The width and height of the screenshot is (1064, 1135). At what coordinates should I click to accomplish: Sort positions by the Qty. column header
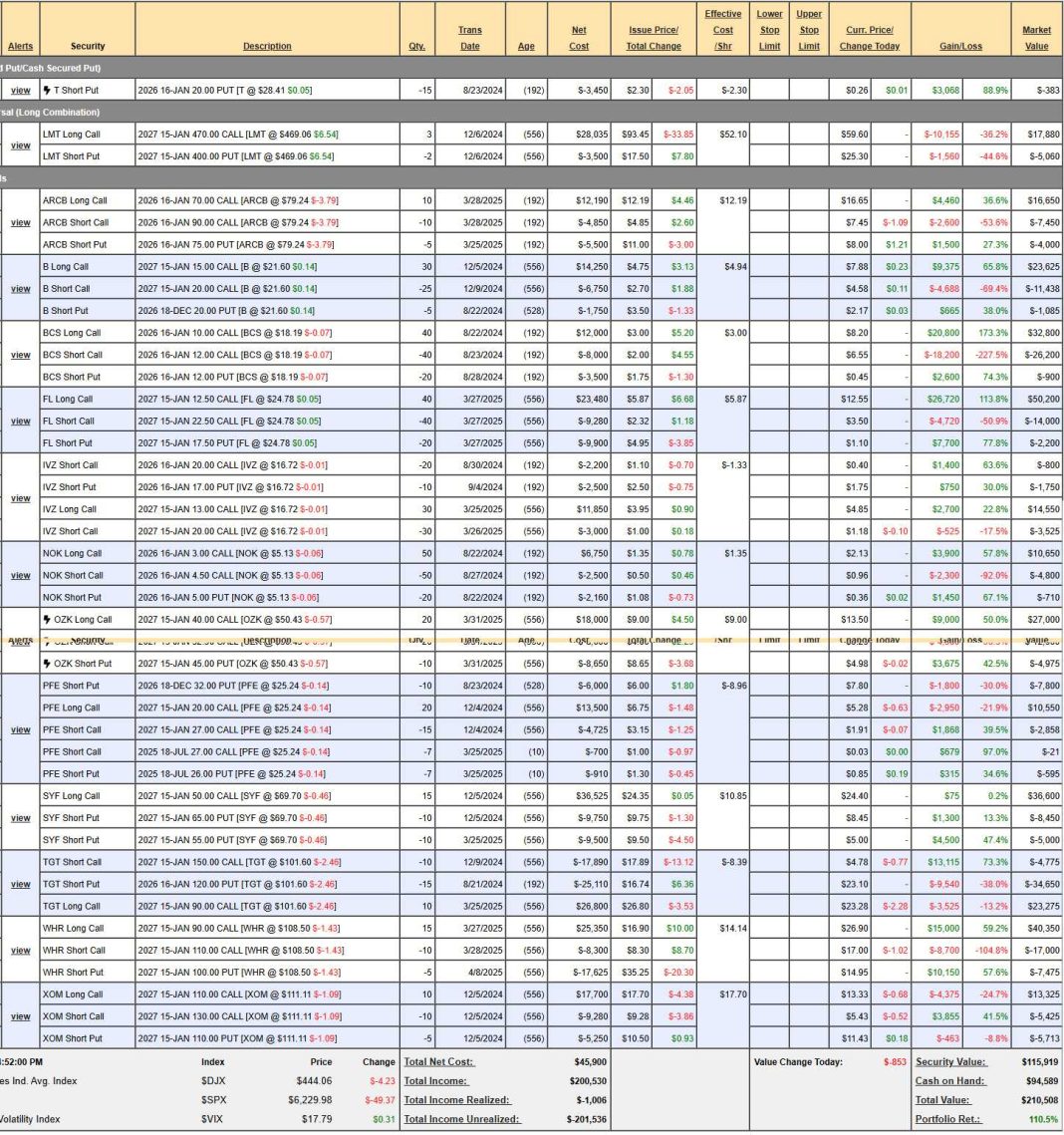pos(416,46)
